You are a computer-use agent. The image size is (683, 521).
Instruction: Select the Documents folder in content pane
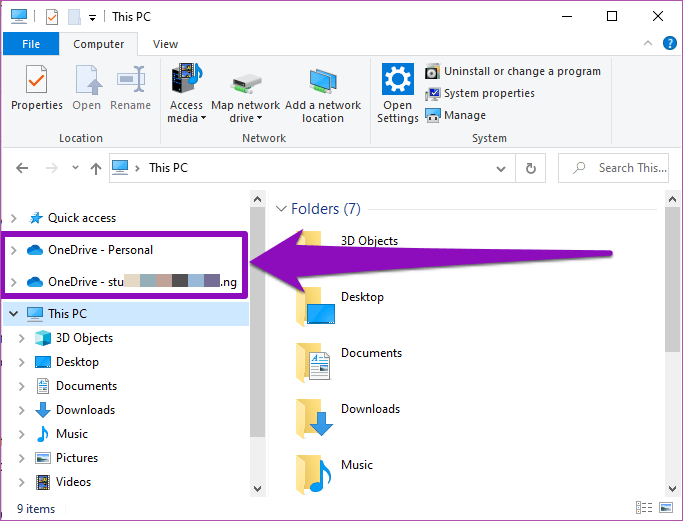(348, 363)
